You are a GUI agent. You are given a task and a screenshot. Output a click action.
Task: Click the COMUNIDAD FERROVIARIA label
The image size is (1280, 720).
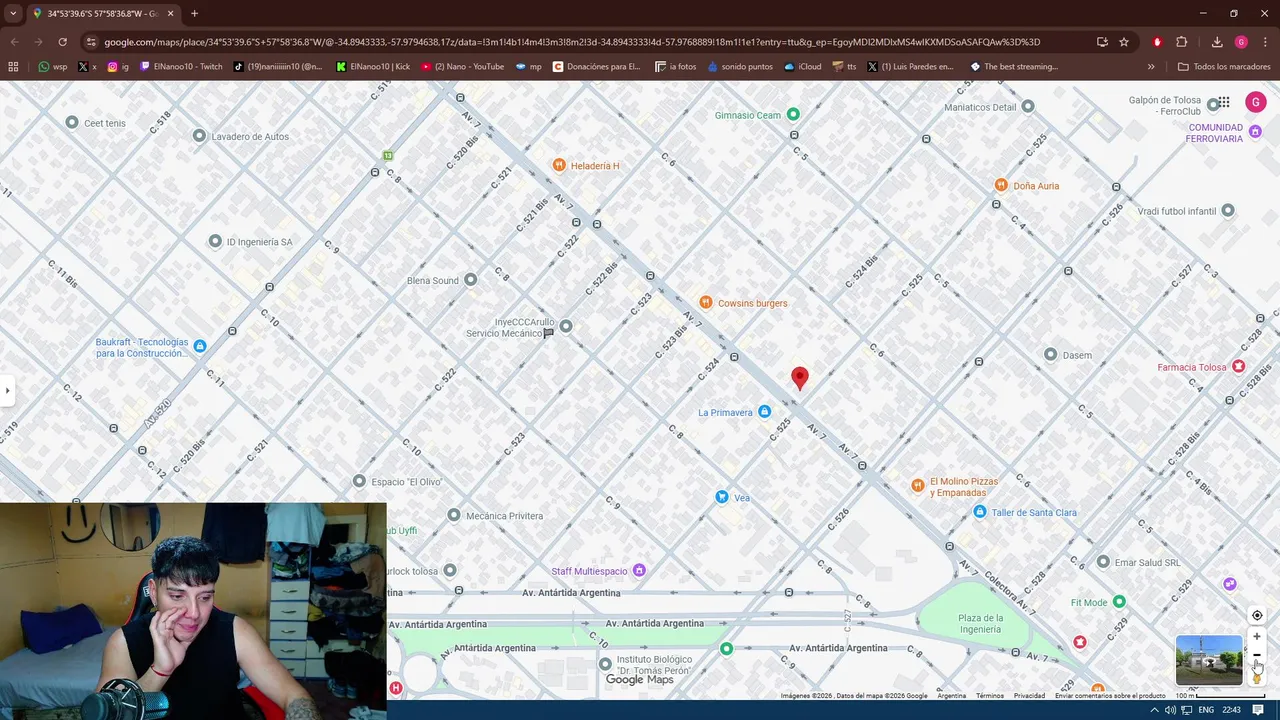tap(1215, 133)
